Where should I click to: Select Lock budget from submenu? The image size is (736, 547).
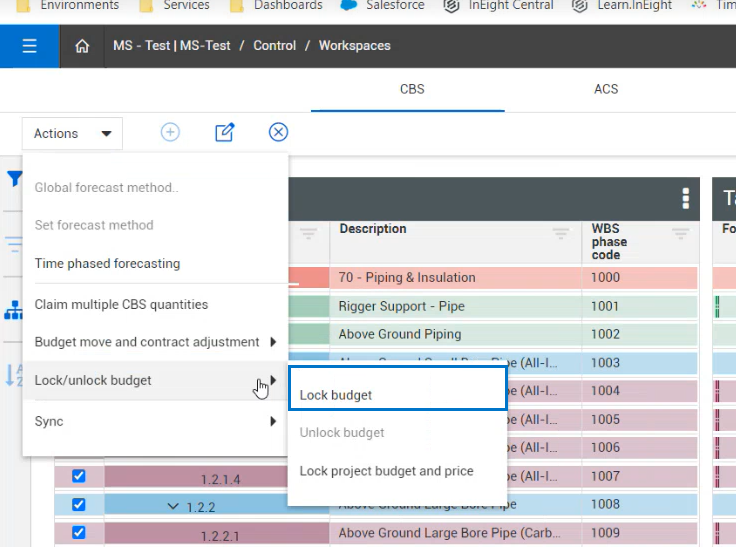click(336, 395)
